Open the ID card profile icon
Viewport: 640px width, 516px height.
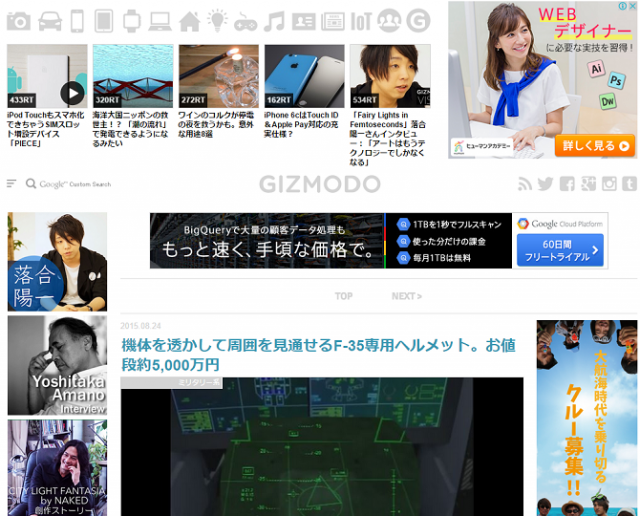[x=303, y=21]
